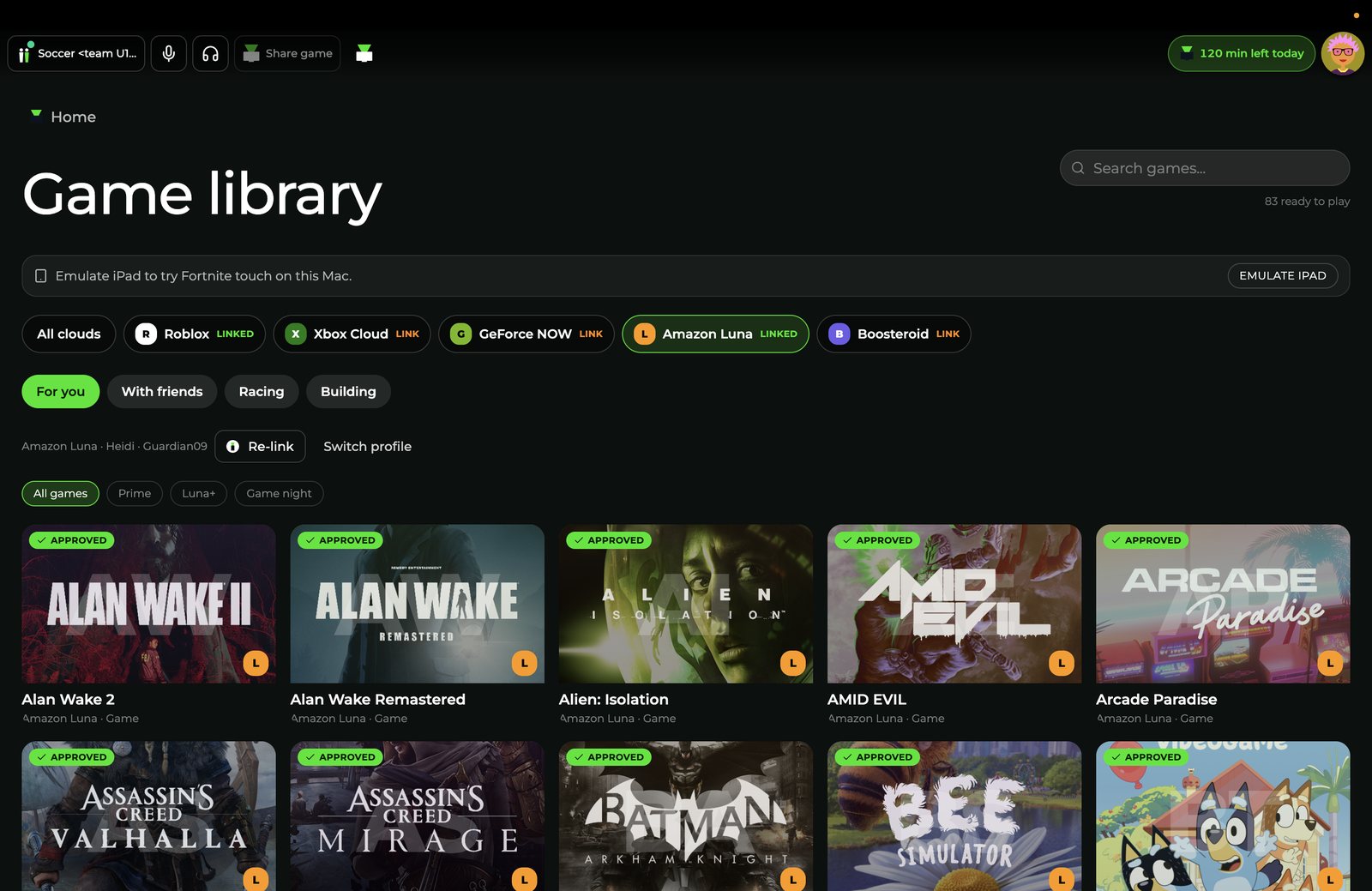Click the tablet icon in the emulate banner
This screenshot has height=891, width=1372.
(40, 276)
